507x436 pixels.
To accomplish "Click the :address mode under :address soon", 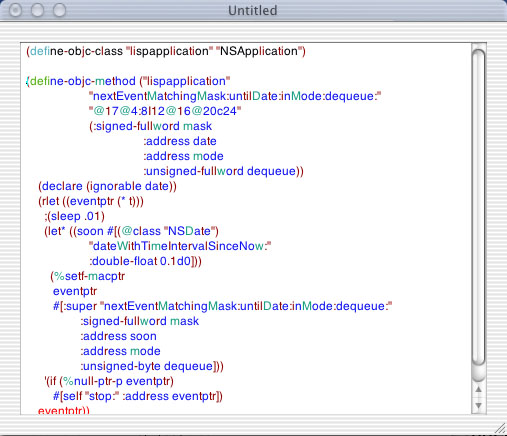I will click(x=120, y=351).
